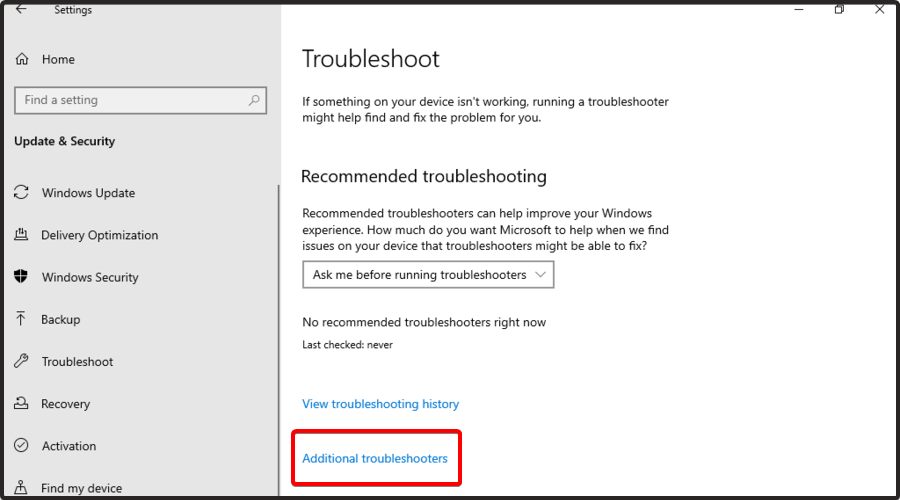Click the Windows Update refresh icon
The width and height of the screenshot is (900, 500).
[21, 192]
